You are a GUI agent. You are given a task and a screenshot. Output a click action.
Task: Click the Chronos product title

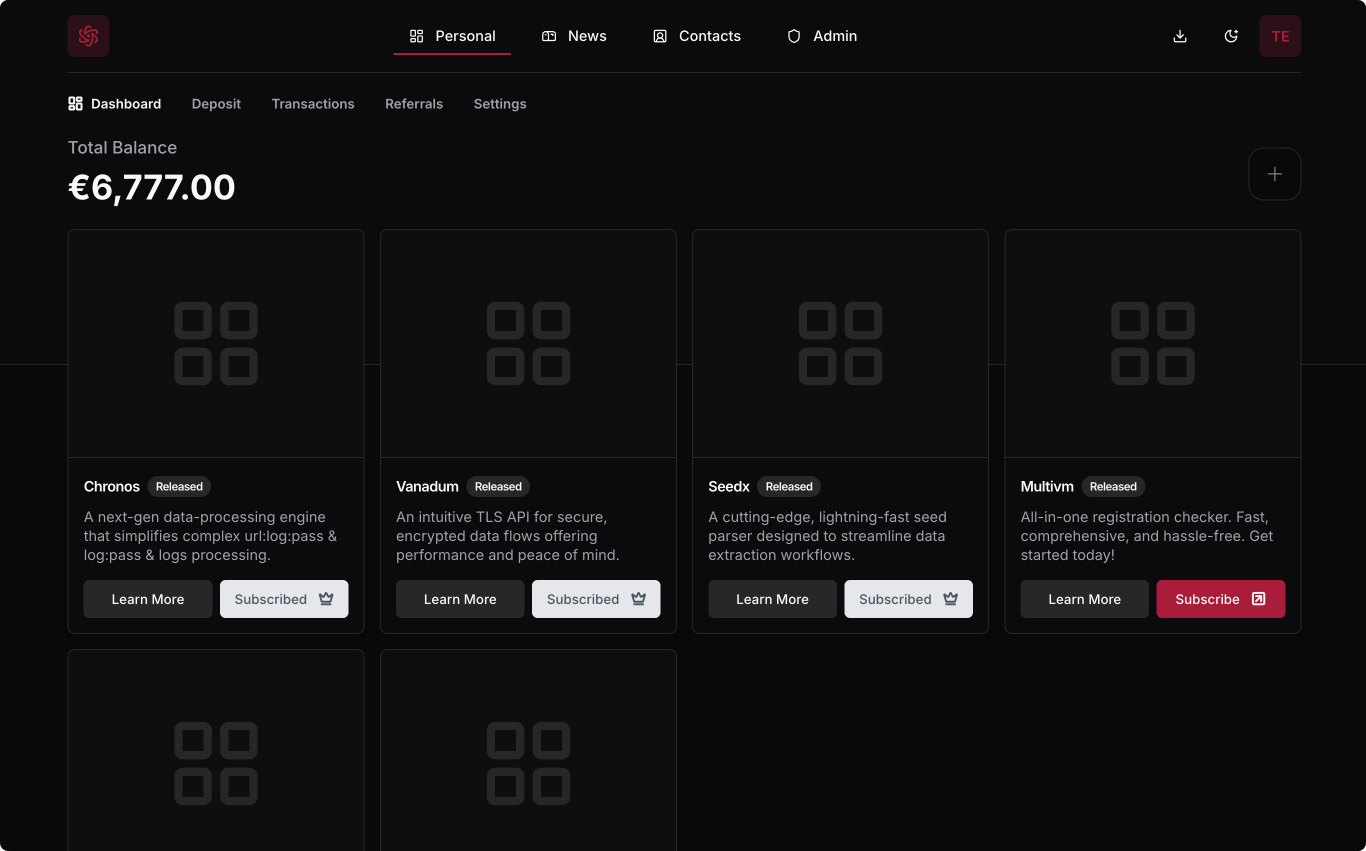pyautogui.click(x=112, y=487)
